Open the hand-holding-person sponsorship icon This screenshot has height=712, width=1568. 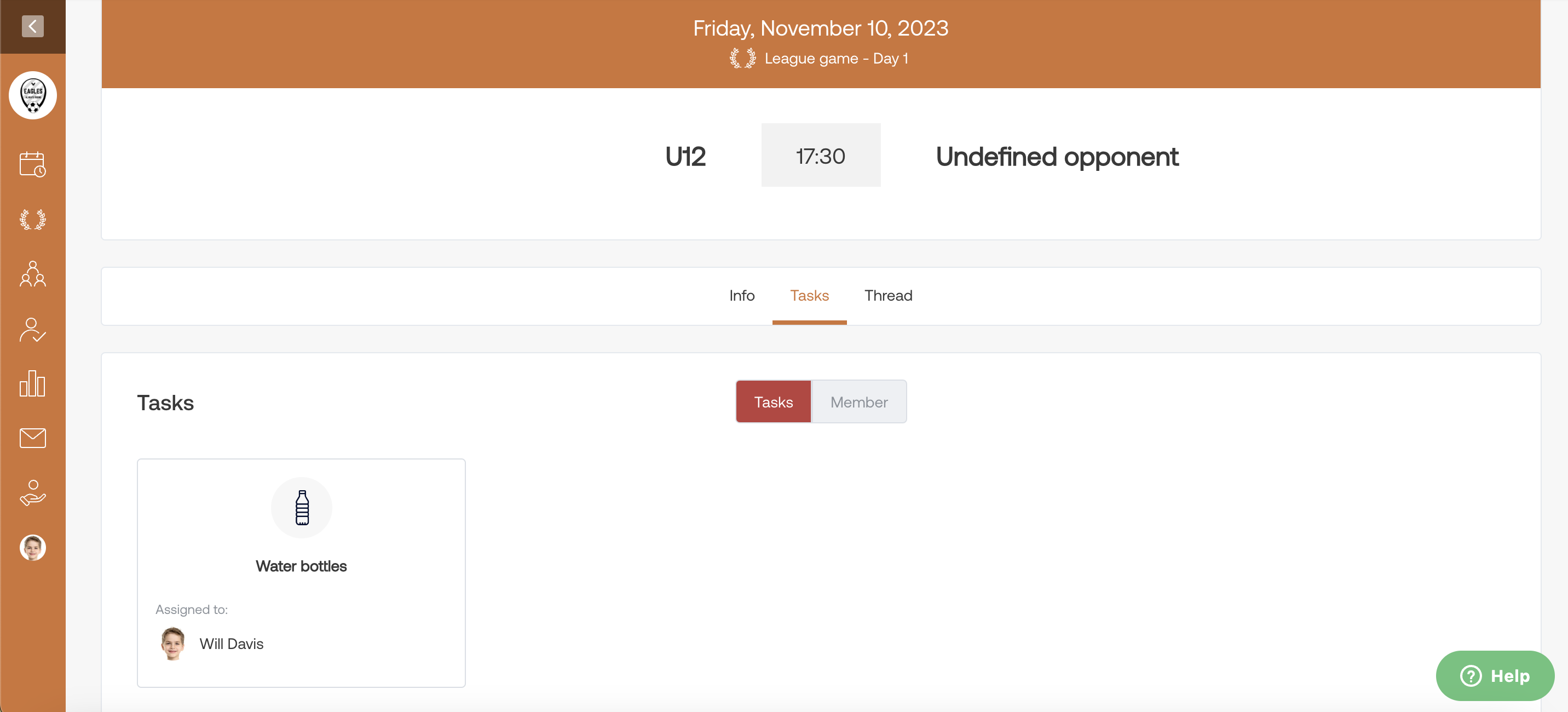33,493
